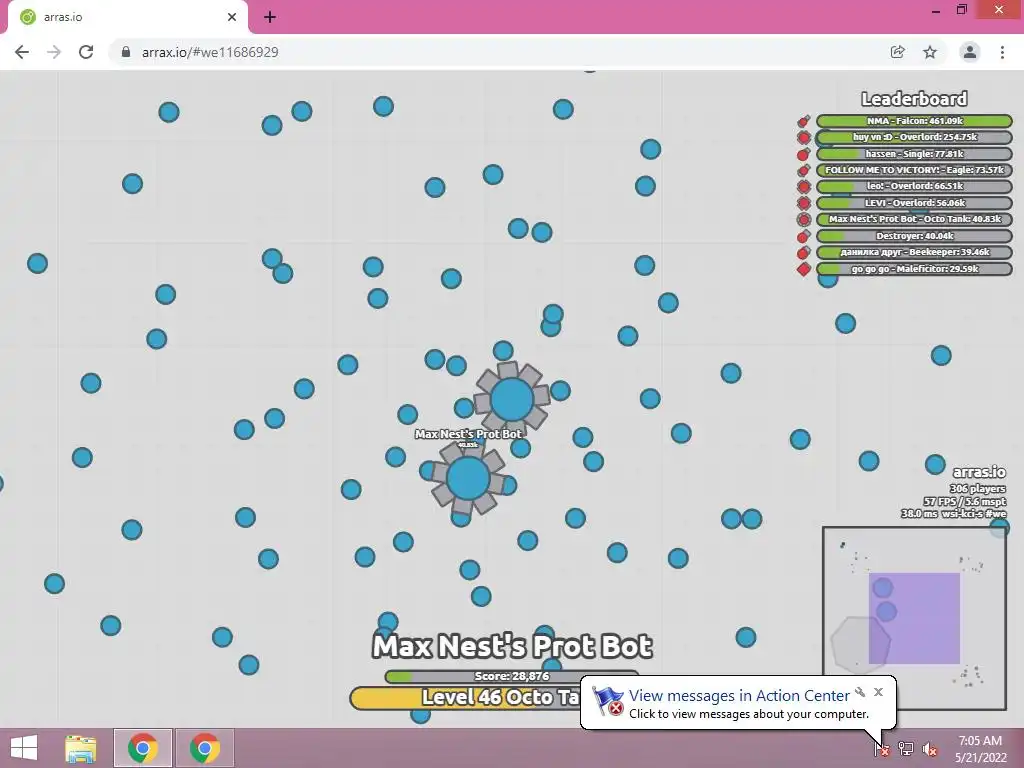Image resolution: width=1024 pixels, height=768 pixels.
Task: Click the LEVI Overlord leaderboard entry
Action: pyautogui.click(x=914, y=203)
